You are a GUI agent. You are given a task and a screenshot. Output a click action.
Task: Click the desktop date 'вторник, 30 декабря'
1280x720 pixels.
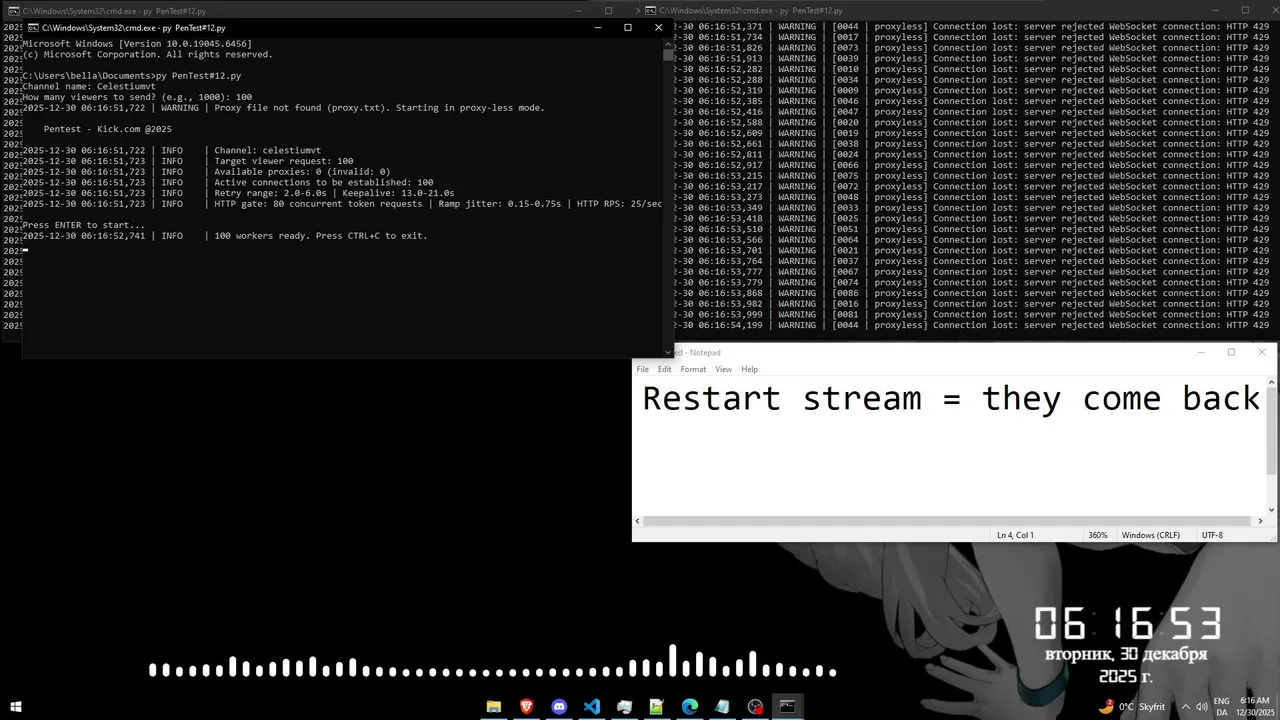click(x=1126, y=655)
